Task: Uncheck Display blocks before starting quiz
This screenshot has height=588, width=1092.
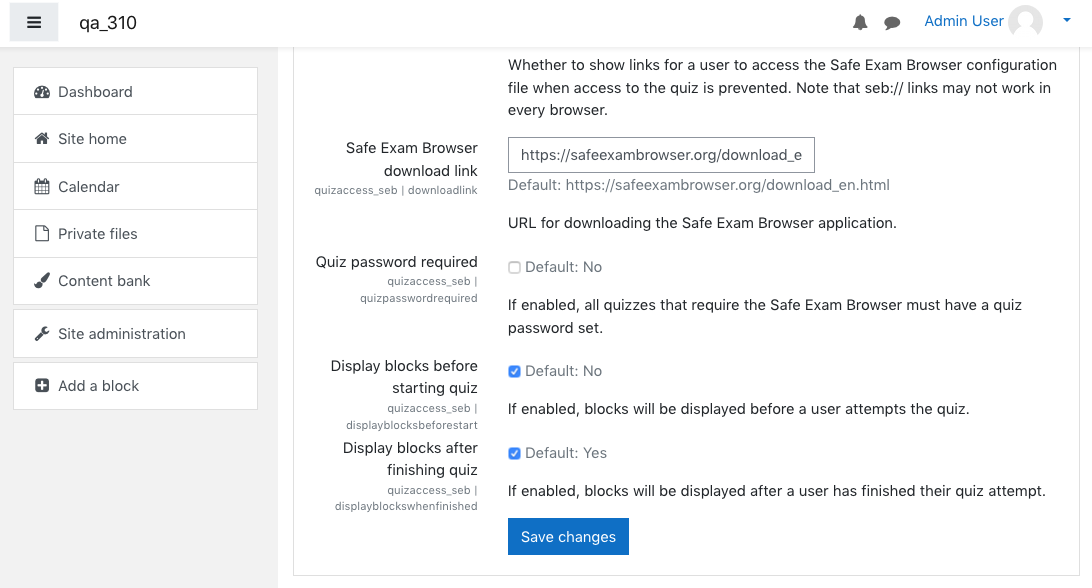Action: pyautogui.click(x=514, y=371)
